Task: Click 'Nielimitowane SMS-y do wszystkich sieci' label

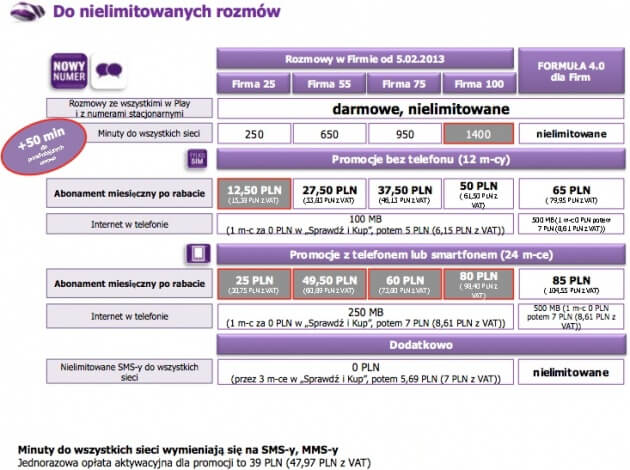Action: point(129,372)
